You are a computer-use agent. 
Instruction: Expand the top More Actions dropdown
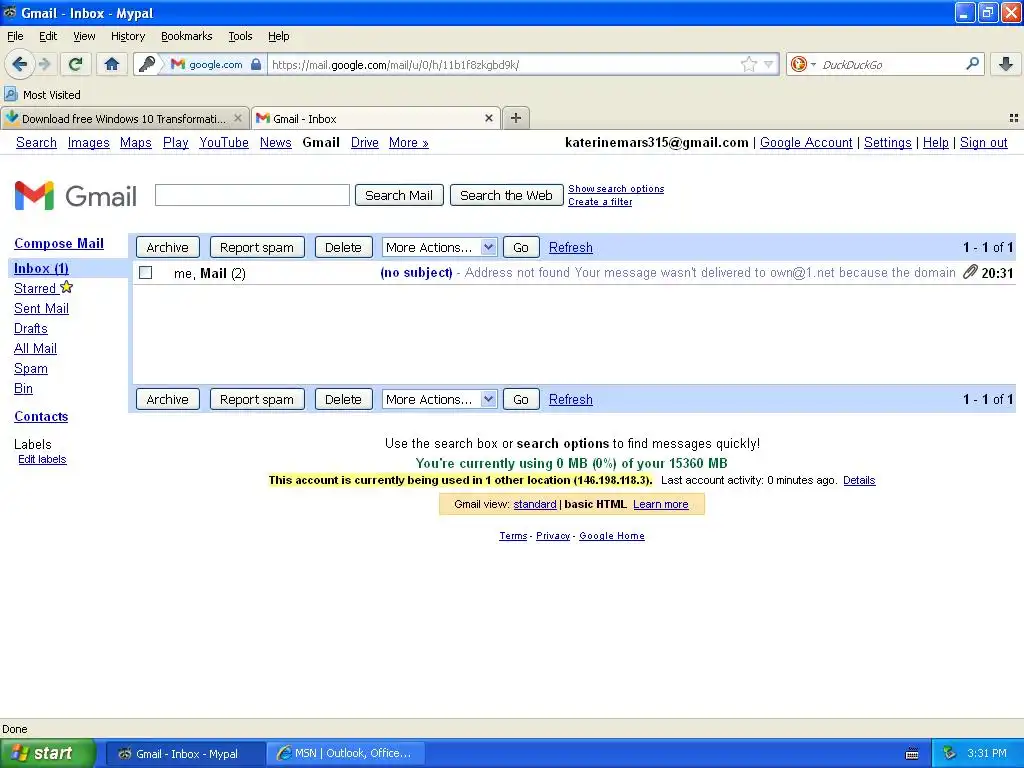click(x=440, y=248)
